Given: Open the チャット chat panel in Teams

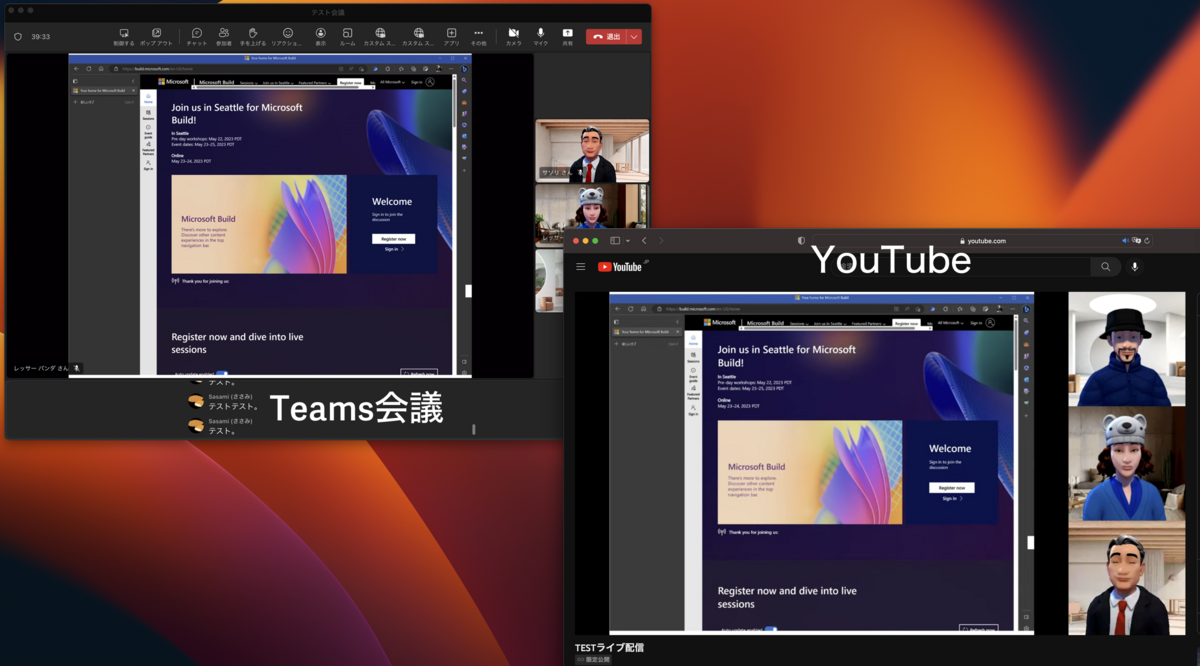Looking at the screenshot, I should tap(197, 37).
